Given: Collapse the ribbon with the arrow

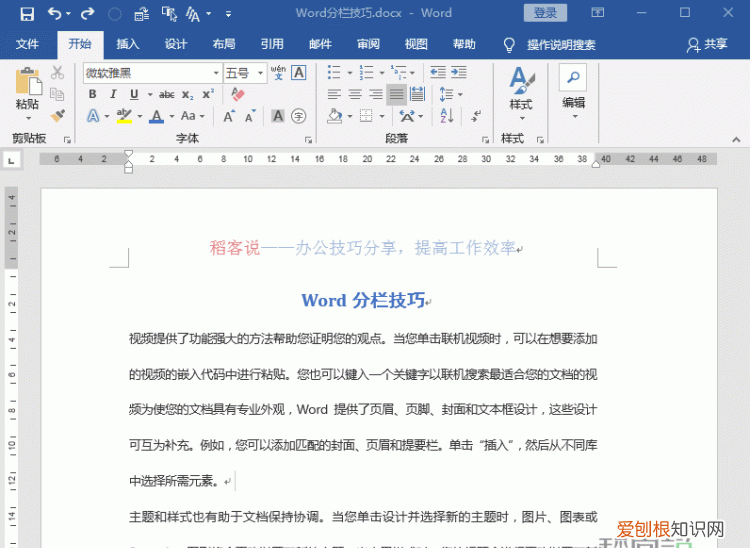Looking at the screenshot, I should (736, 140).
